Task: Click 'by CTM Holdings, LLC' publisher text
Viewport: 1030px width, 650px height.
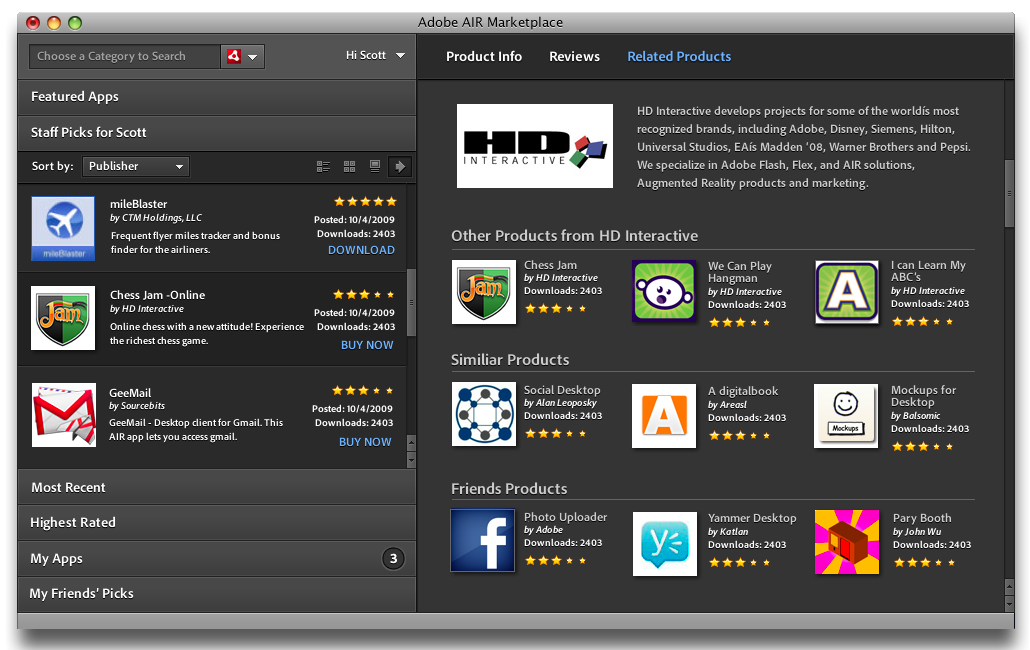Action: 156,218
